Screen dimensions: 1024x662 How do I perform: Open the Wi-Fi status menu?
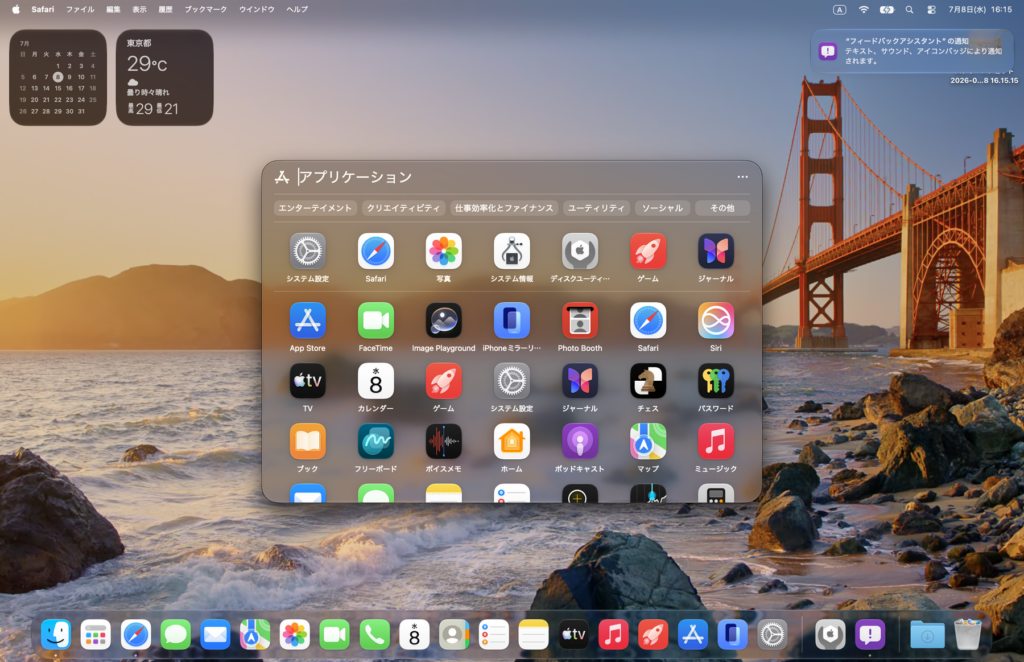pyautogui.click(x=863, y=9)
